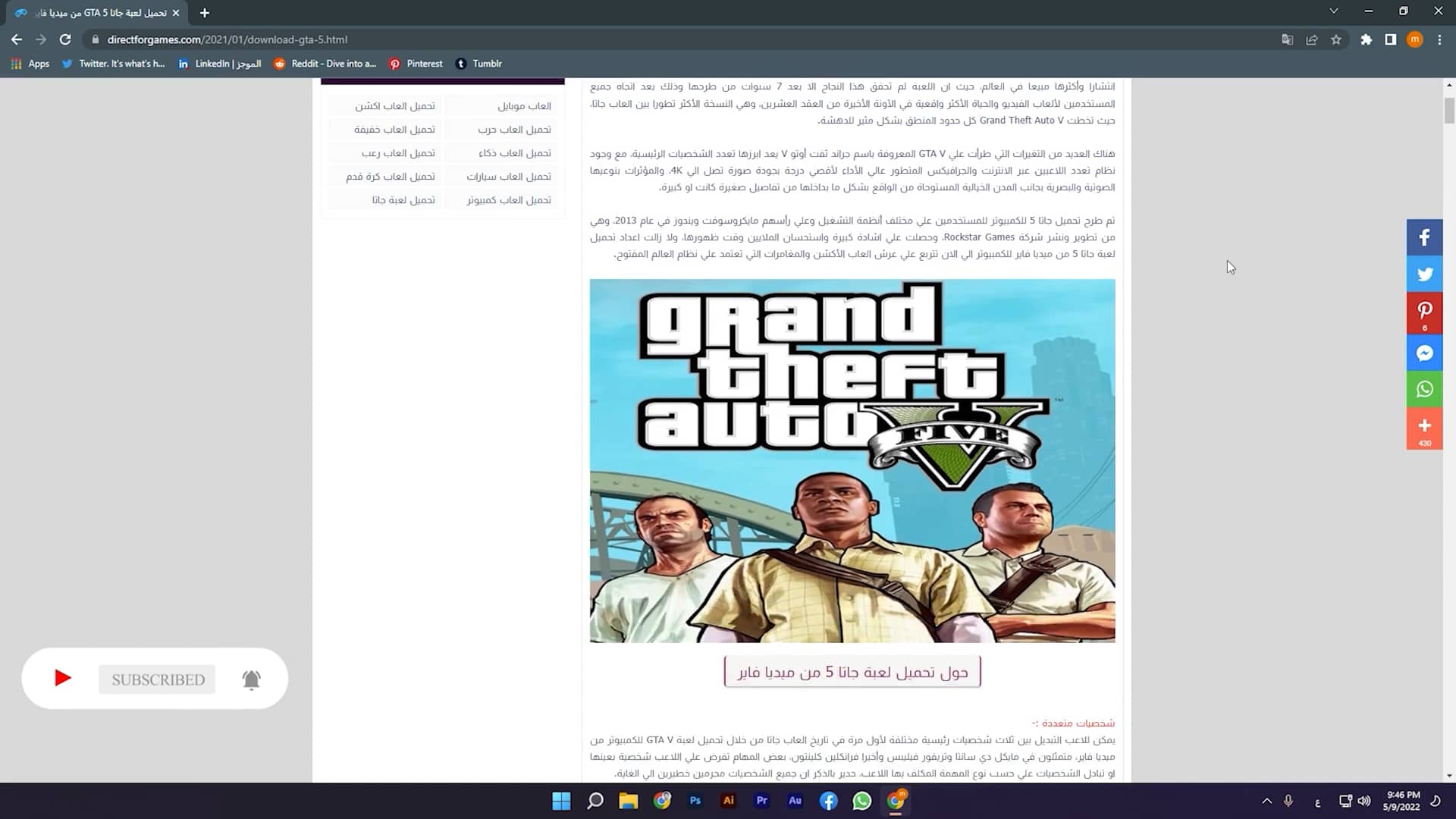Image resolution: width=1456 pixels, height=819 pixels.
Task: Open Chrome extensions puzzle icon
Action: pyautogui.click(x=1366, y=39)
